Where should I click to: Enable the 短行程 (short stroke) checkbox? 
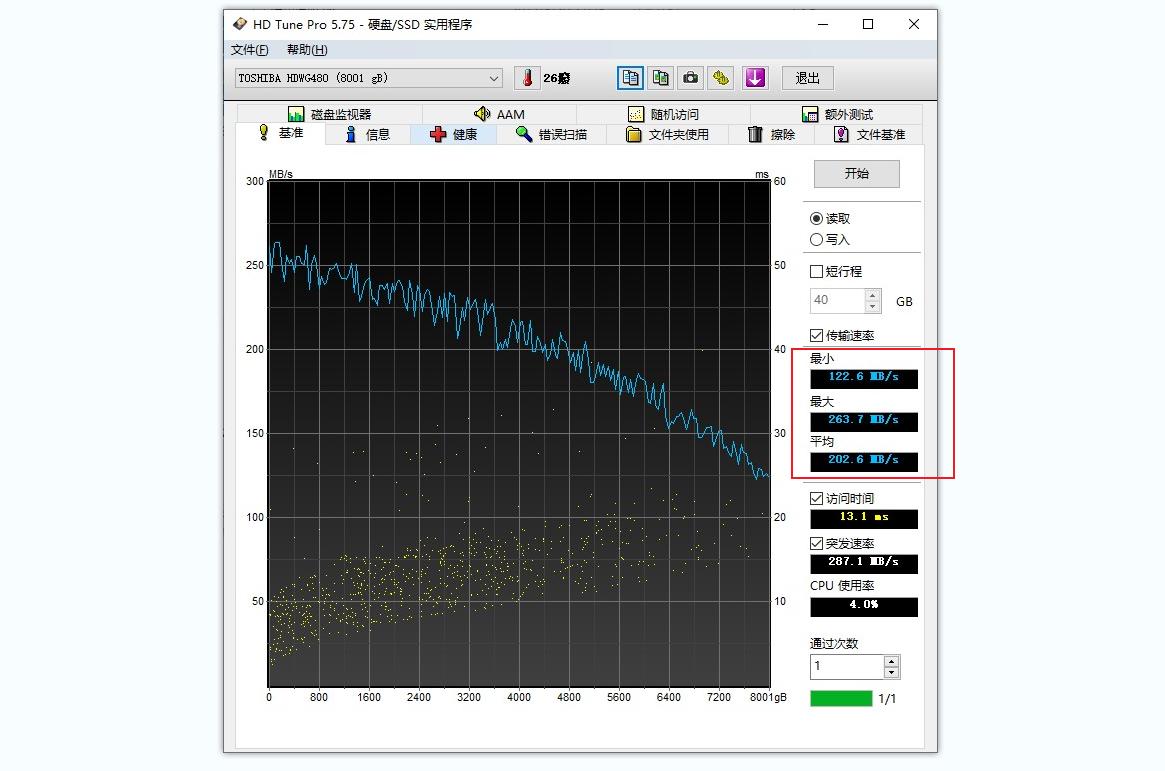[817, 270]
